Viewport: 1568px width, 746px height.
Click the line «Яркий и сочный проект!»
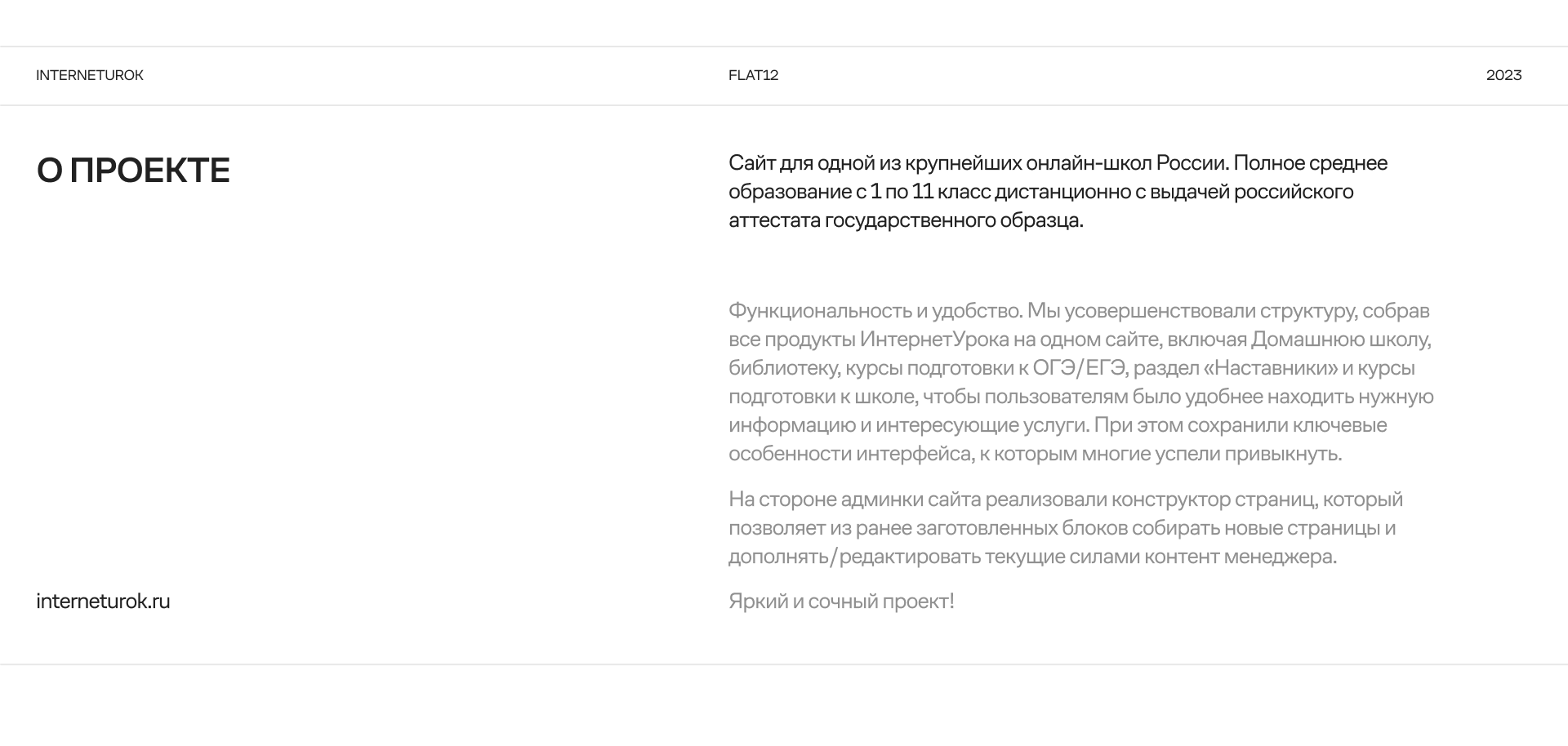click(841, 602)
